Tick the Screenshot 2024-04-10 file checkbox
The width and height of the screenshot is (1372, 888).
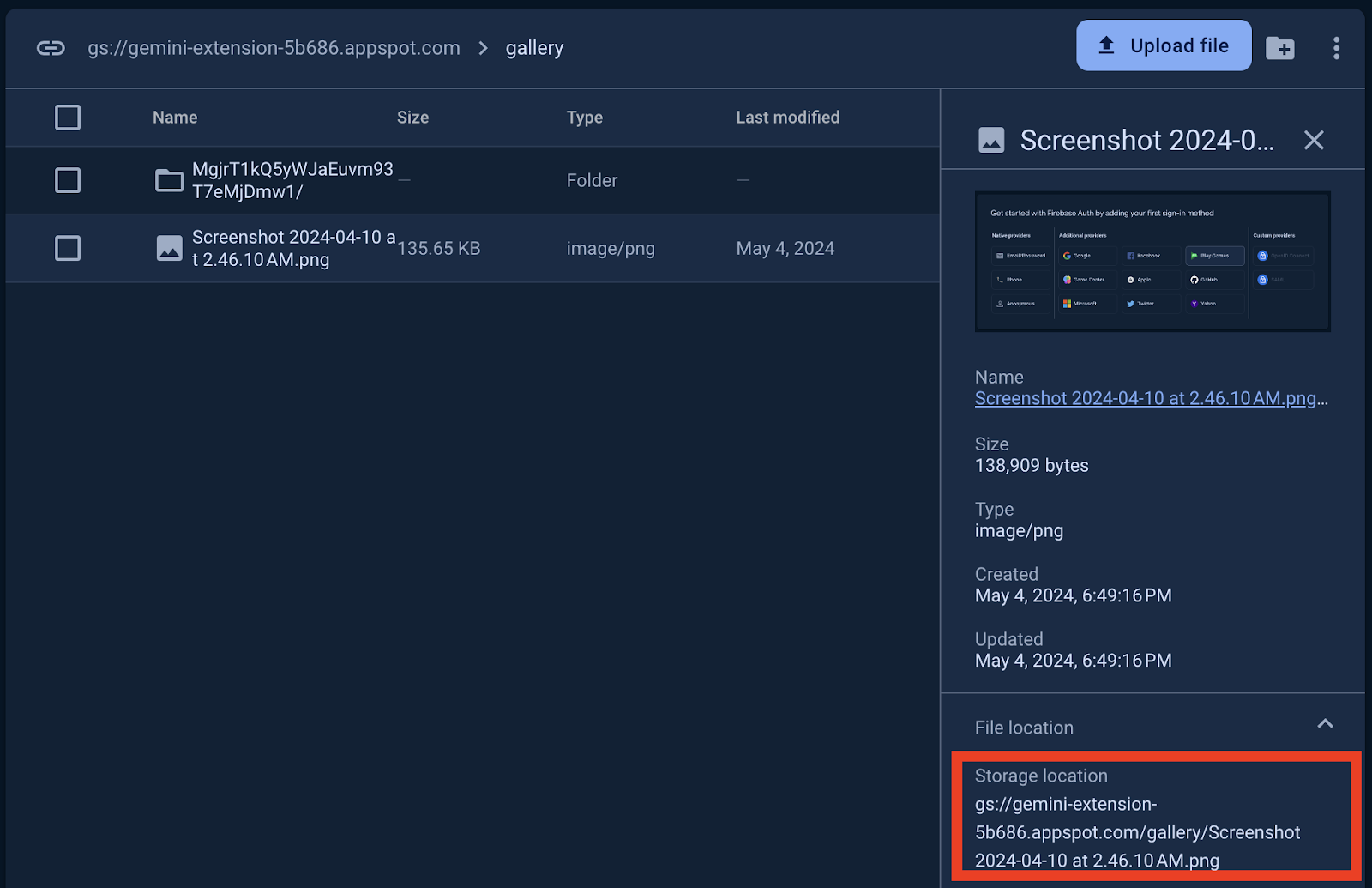point(68,249)
